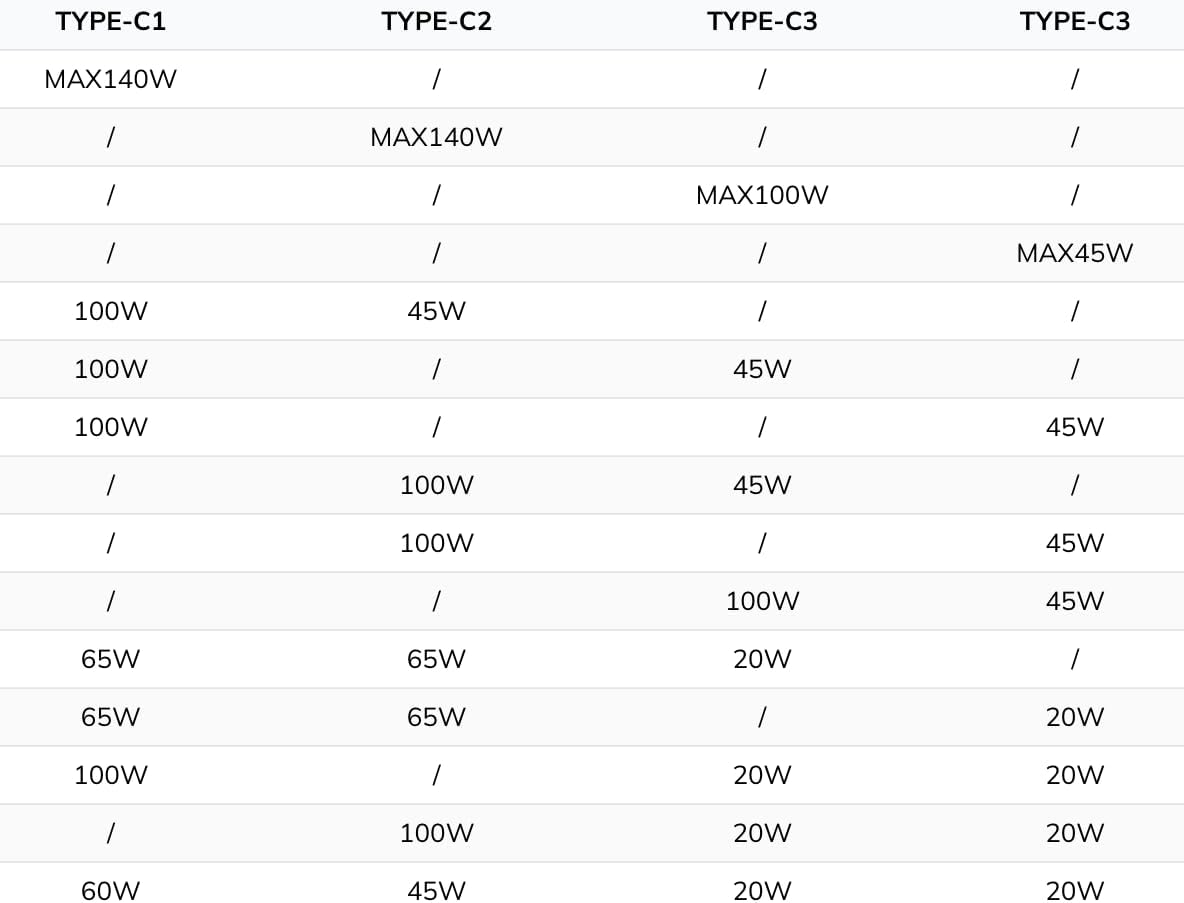Screen dimensions: 1184x903
Task: Select 45W in TYPE-C2 column, bottom row
Action: 436,891
